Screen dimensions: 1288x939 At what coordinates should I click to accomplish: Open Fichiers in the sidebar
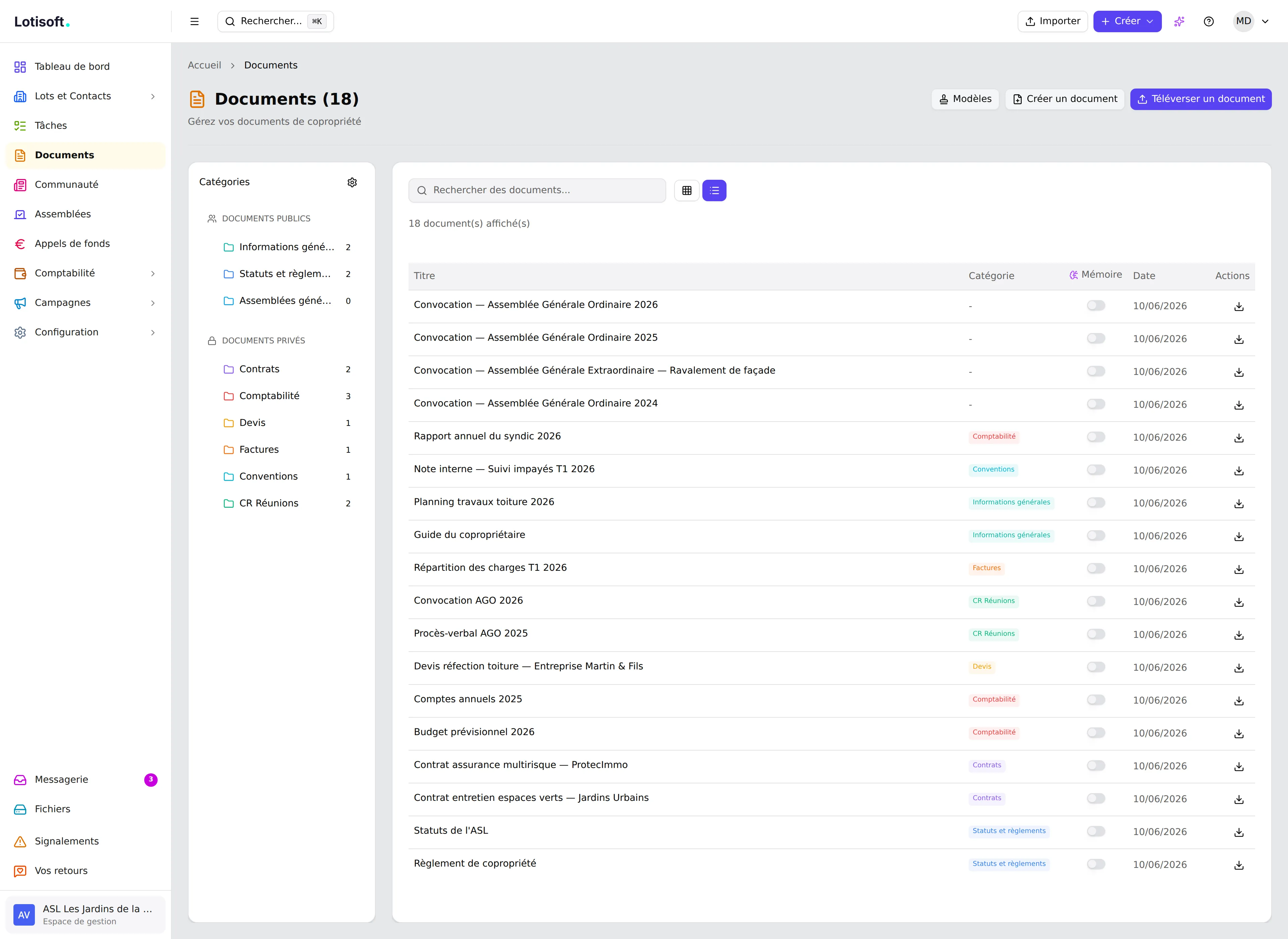tap(85, 810)
